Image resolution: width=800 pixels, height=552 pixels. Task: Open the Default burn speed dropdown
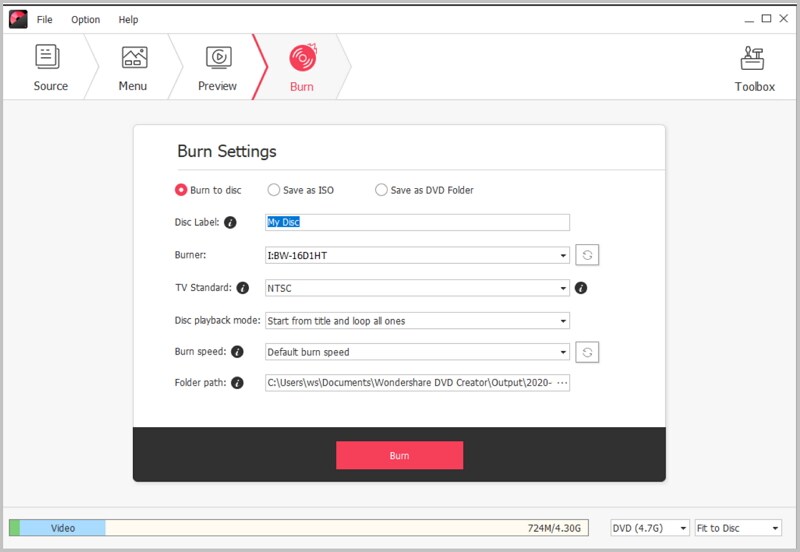click(417, 352)
